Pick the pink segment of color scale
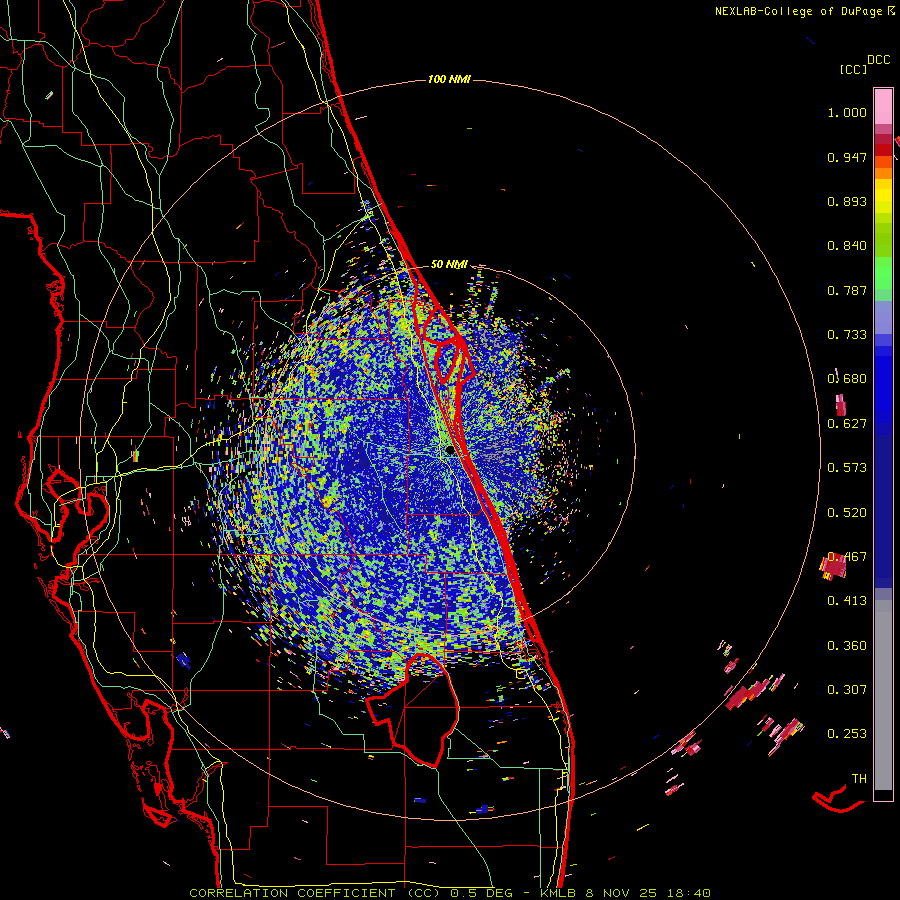Viewport: 900px width, 900px height. [883, 106]
